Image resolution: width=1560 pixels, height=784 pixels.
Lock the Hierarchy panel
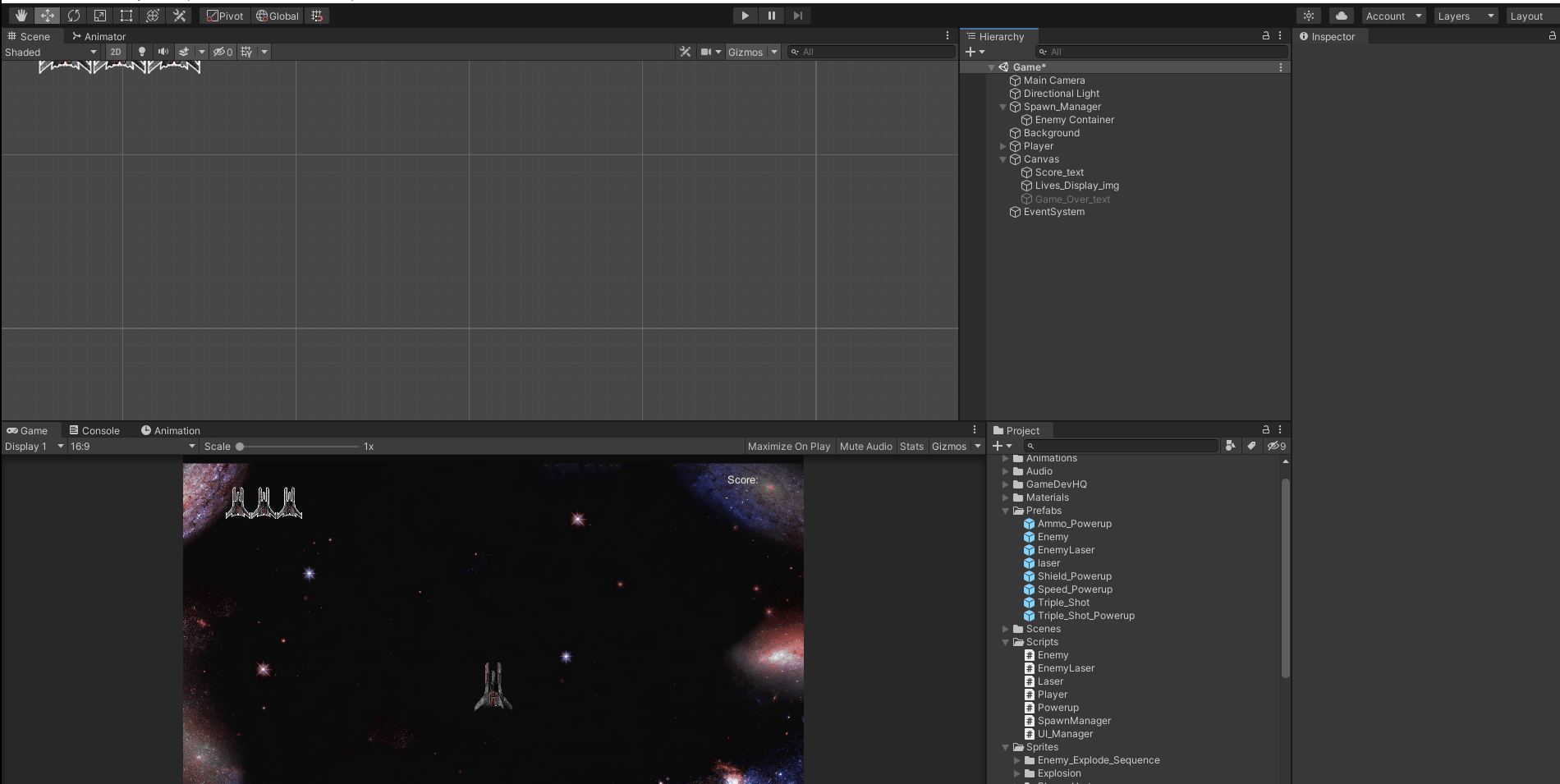(x=1266, y=36)
